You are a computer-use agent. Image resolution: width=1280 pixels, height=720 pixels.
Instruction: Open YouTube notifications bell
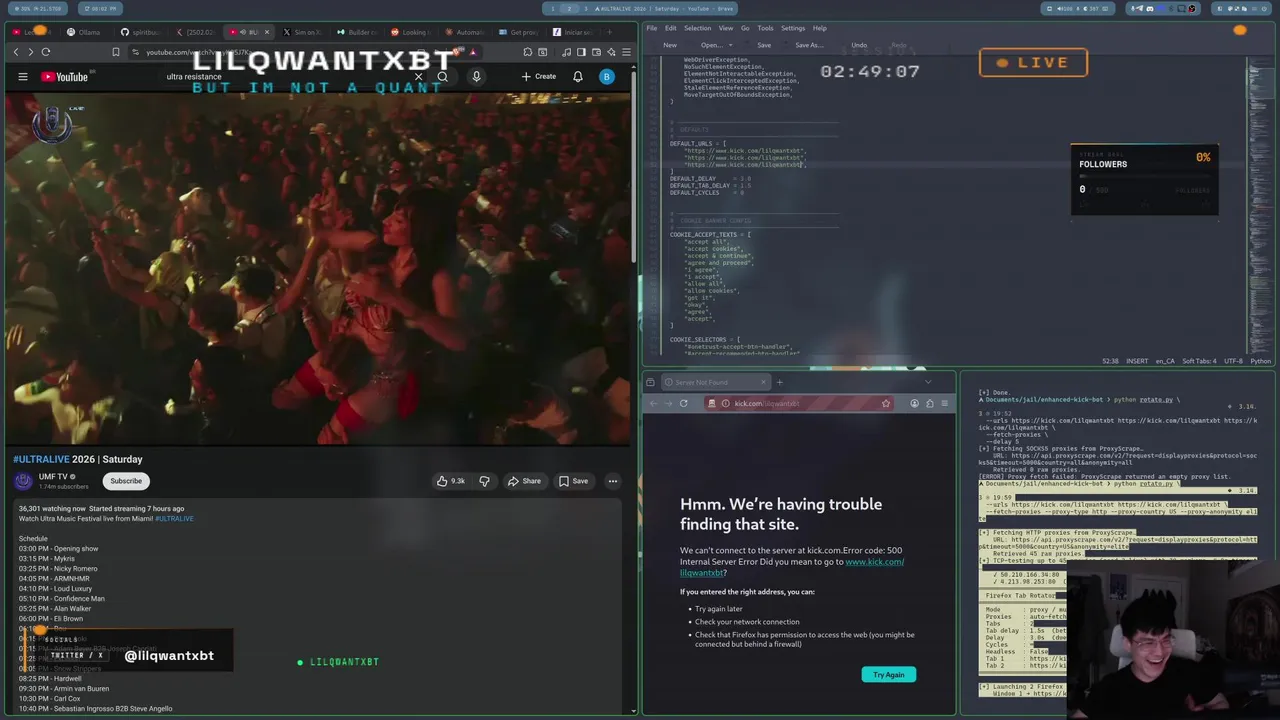(x=578, y=77)
